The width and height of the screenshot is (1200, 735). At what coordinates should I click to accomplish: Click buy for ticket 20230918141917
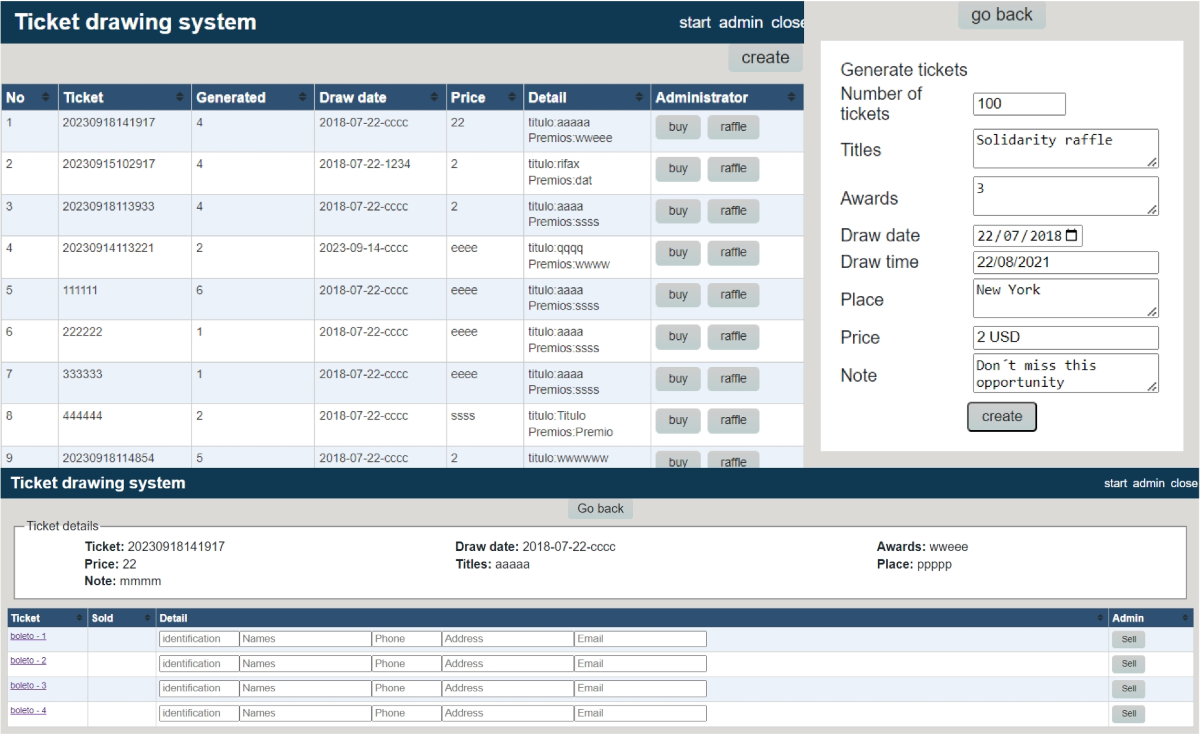(678, 127)
